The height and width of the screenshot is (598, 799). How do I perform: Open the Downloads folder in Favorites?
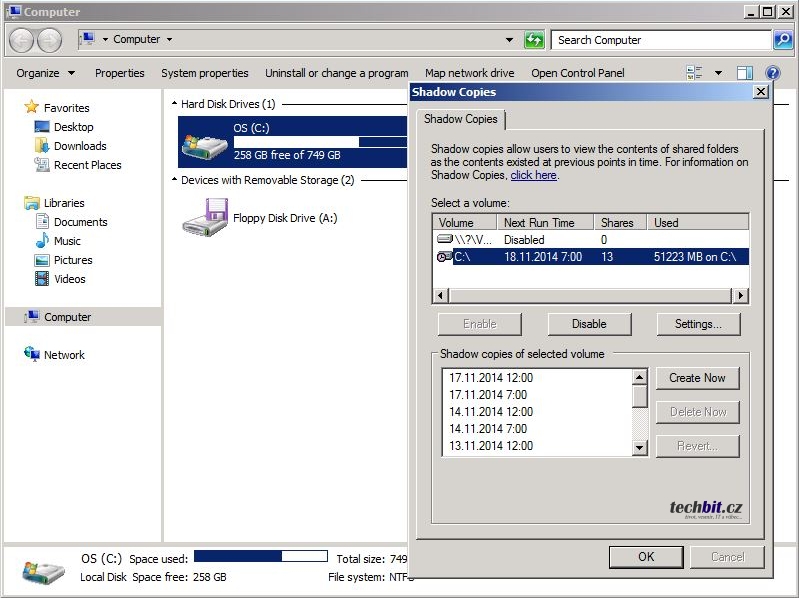point(42,146)
